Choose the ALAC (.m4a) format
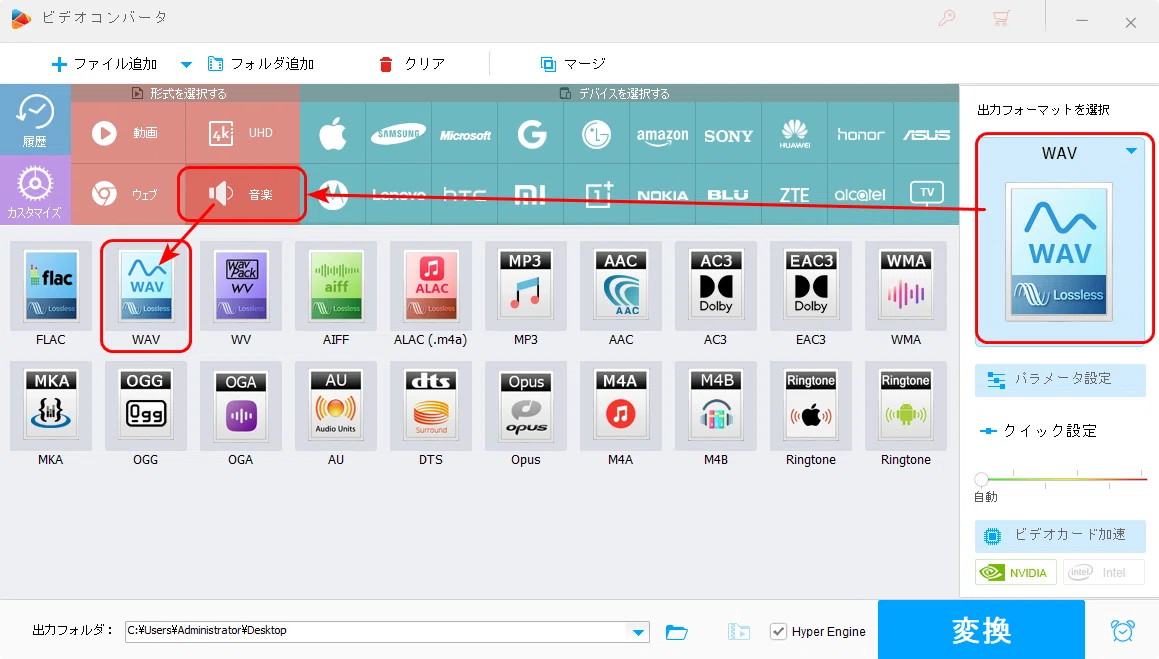Viewport: 1159px width, 659px height. pos(431,286)
